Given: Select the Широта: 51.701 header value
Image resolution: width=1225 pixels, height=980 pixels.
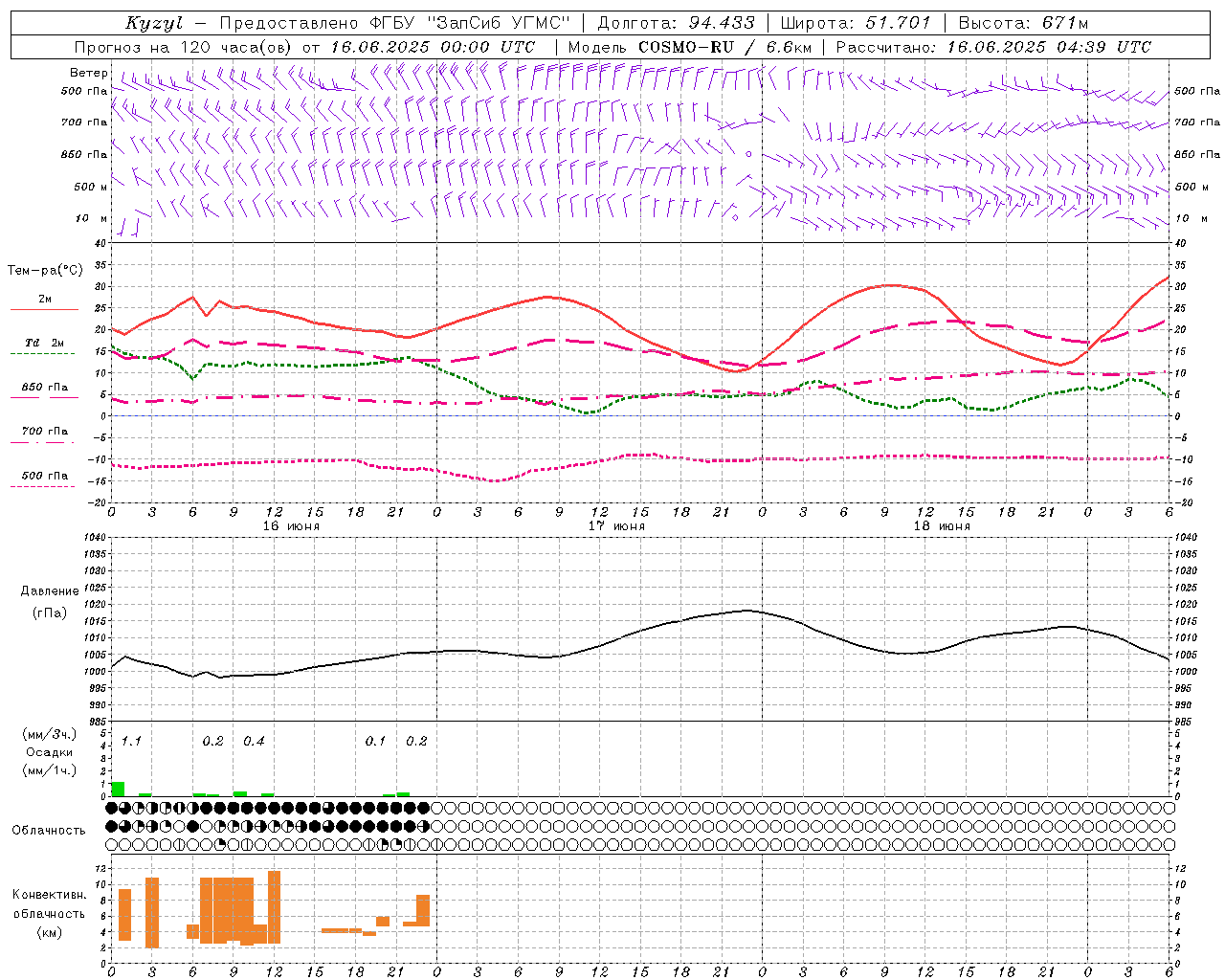Looking at the screenshot, I should click(855, 23).
